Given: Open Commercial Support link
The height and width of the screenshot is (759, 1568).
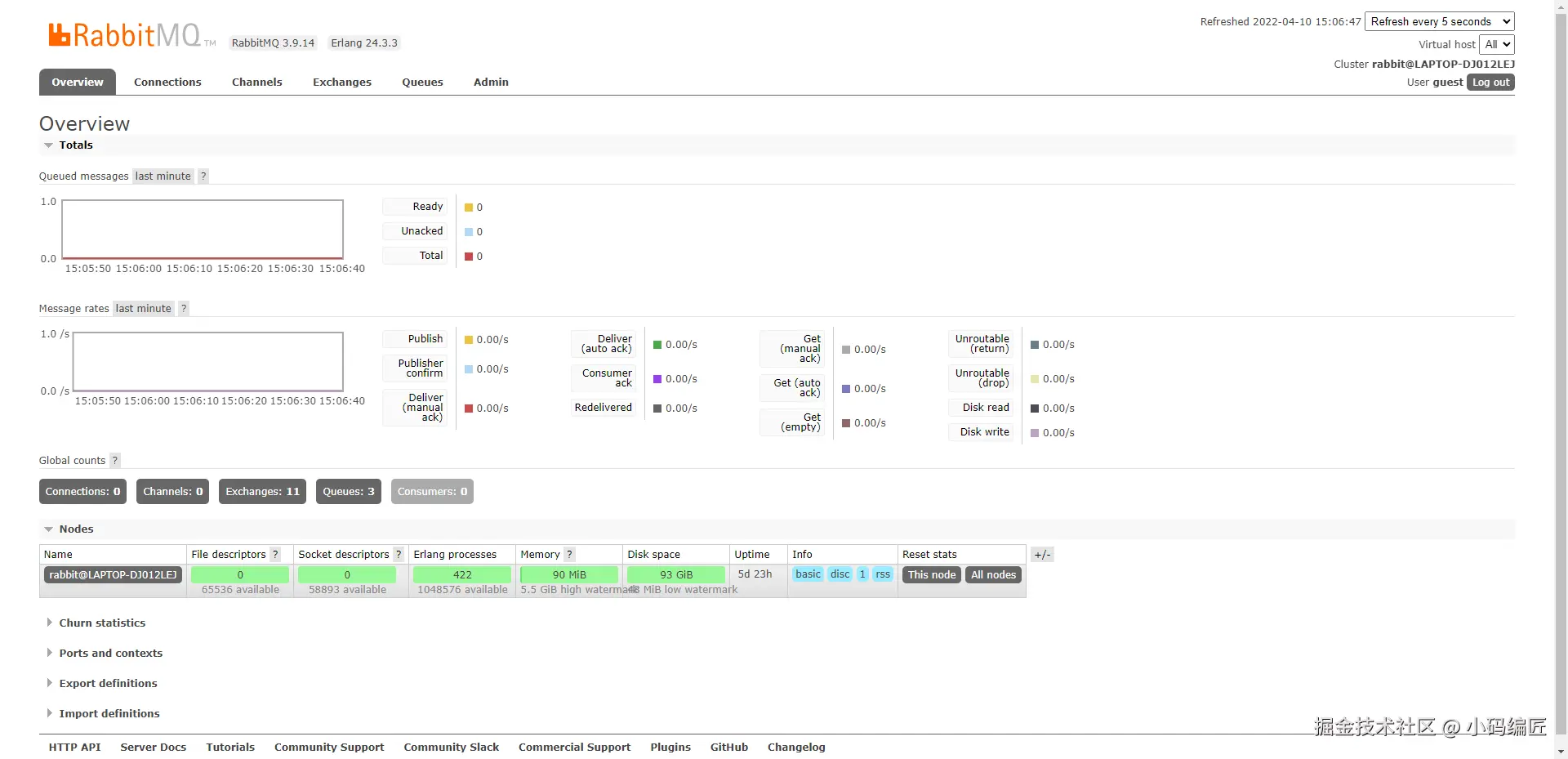Looking at the screenshot, I should (575, 748).
